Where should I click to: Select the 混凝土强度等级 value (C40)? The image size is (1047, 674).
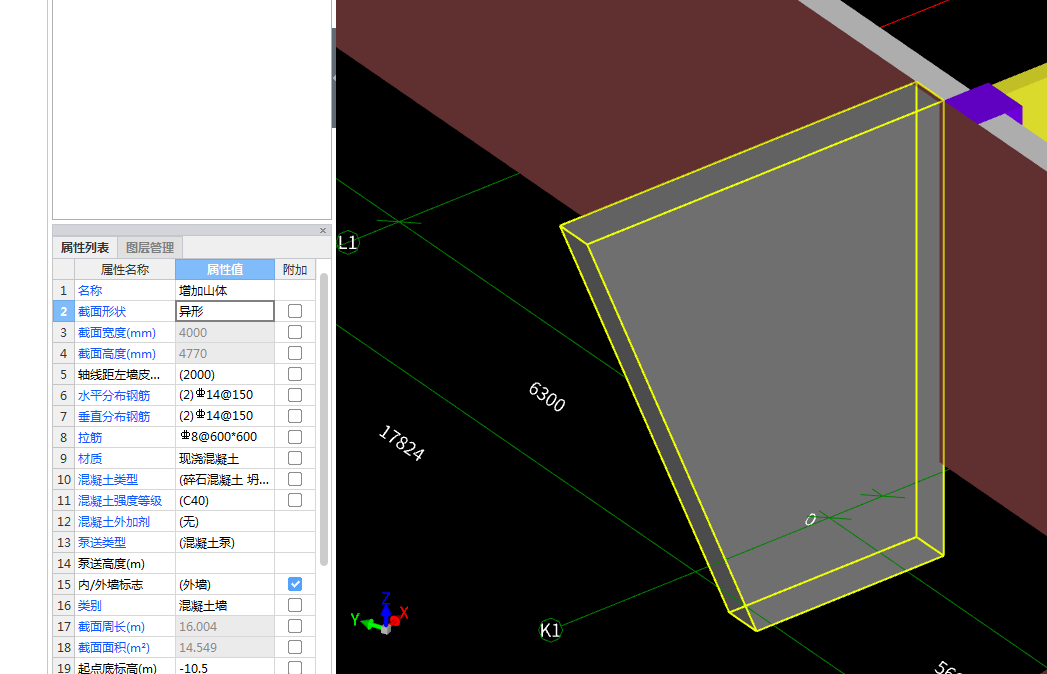pos(225,500)
